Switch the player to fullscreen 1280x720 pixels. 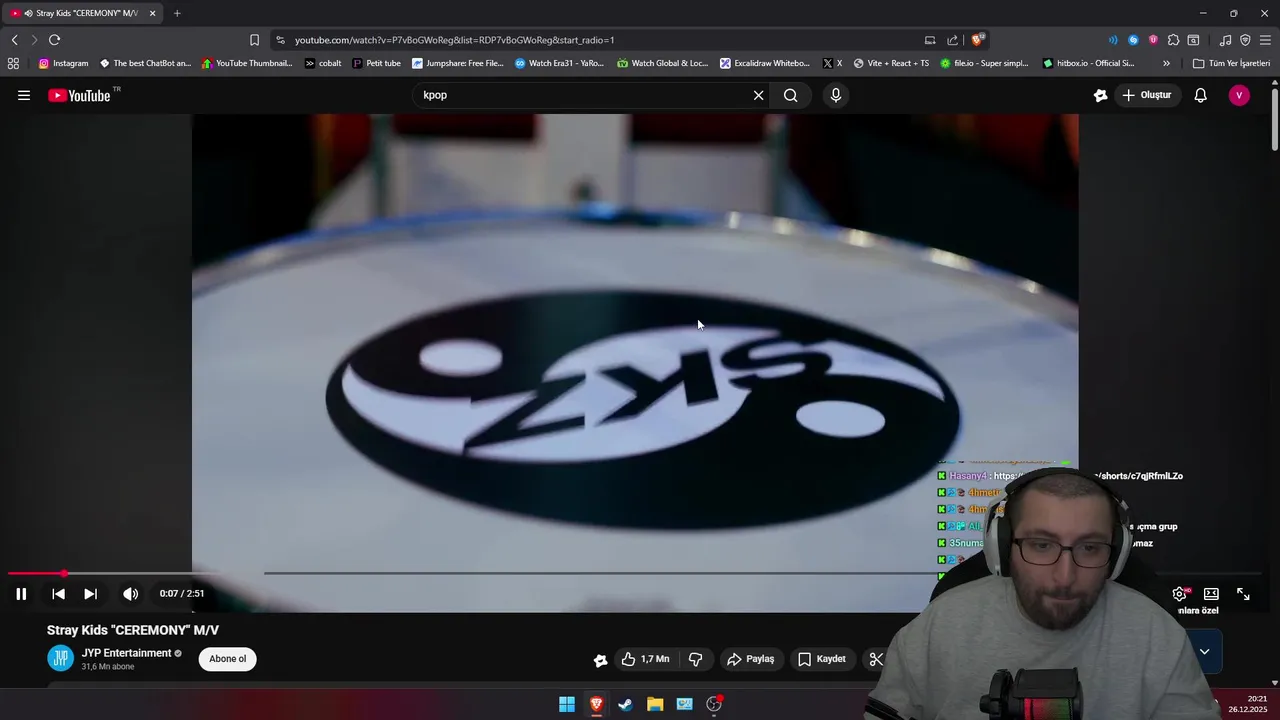tap(1243, 594)
